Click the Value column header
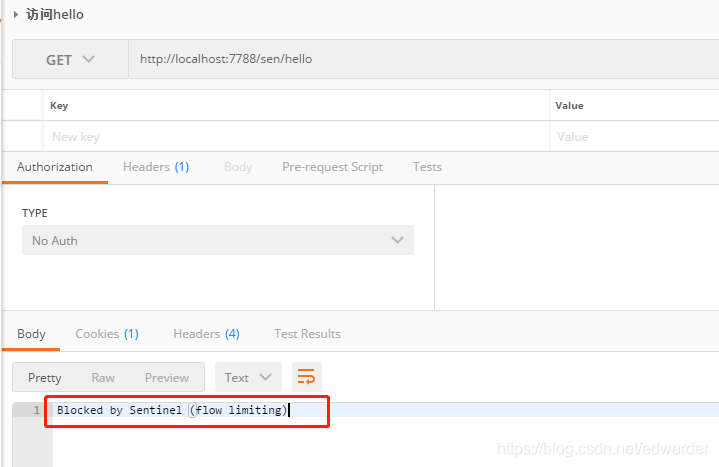Image resolution: width=719 pixels, height=467 pixels. (570, 106)
